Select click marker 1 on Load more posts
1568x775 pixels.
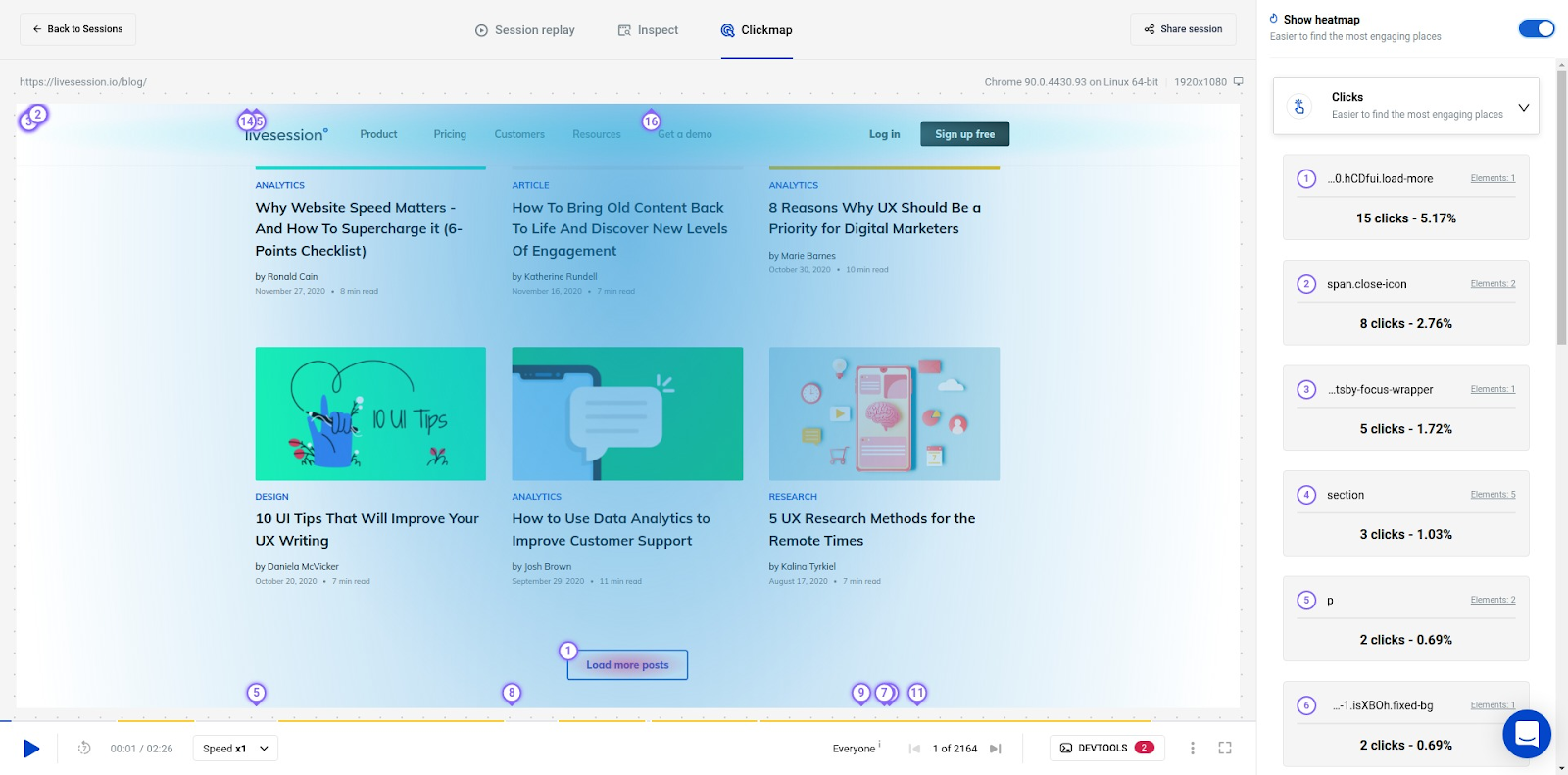(568, 651)
